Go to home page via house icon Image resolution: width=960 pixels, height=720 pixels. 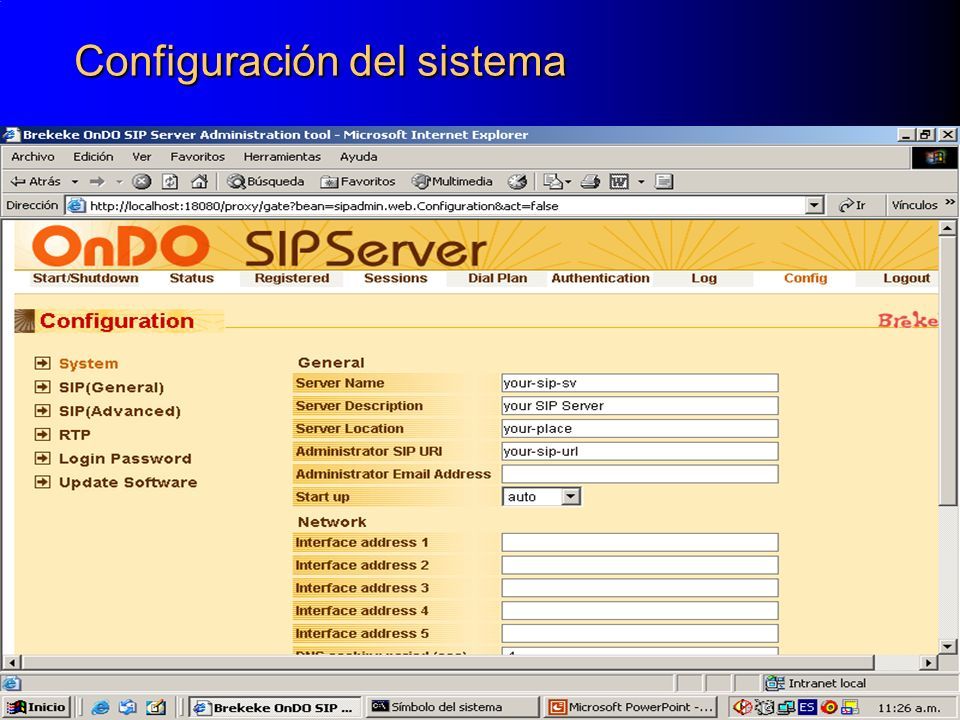coord(199,181)
